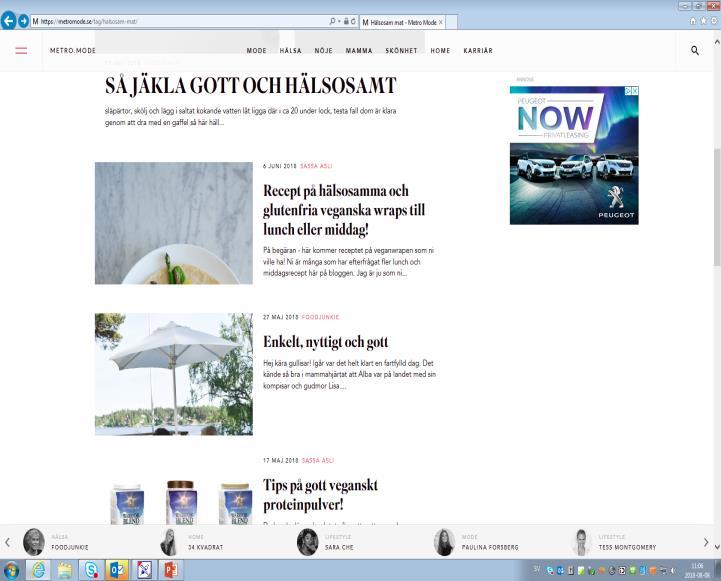721x581 pixels.
Task: Click the SV language indicator in tray
Action: pos(537,569)
